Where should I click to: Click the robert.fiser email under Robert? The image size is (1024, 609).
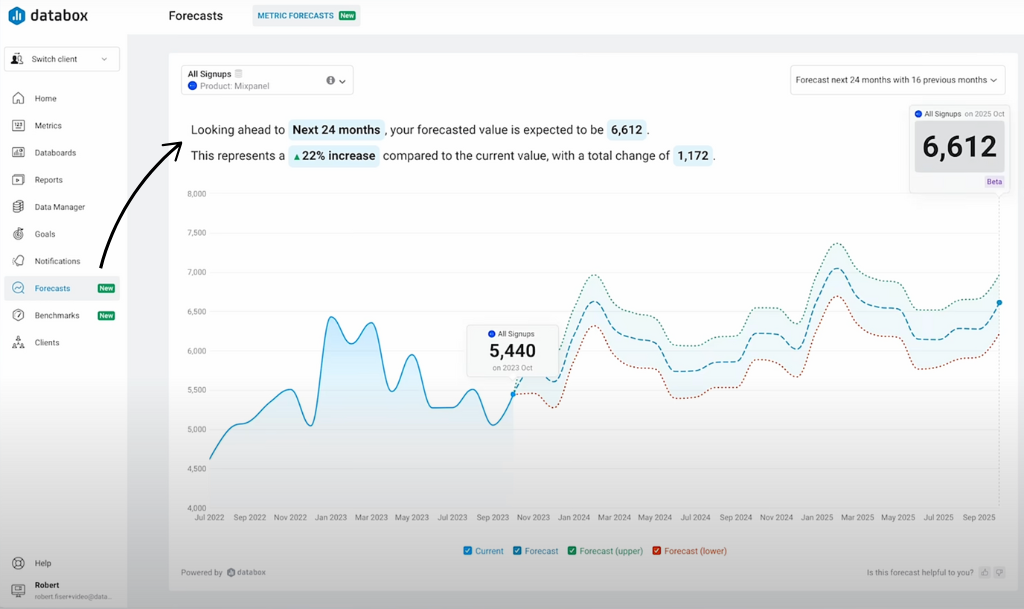73,597
